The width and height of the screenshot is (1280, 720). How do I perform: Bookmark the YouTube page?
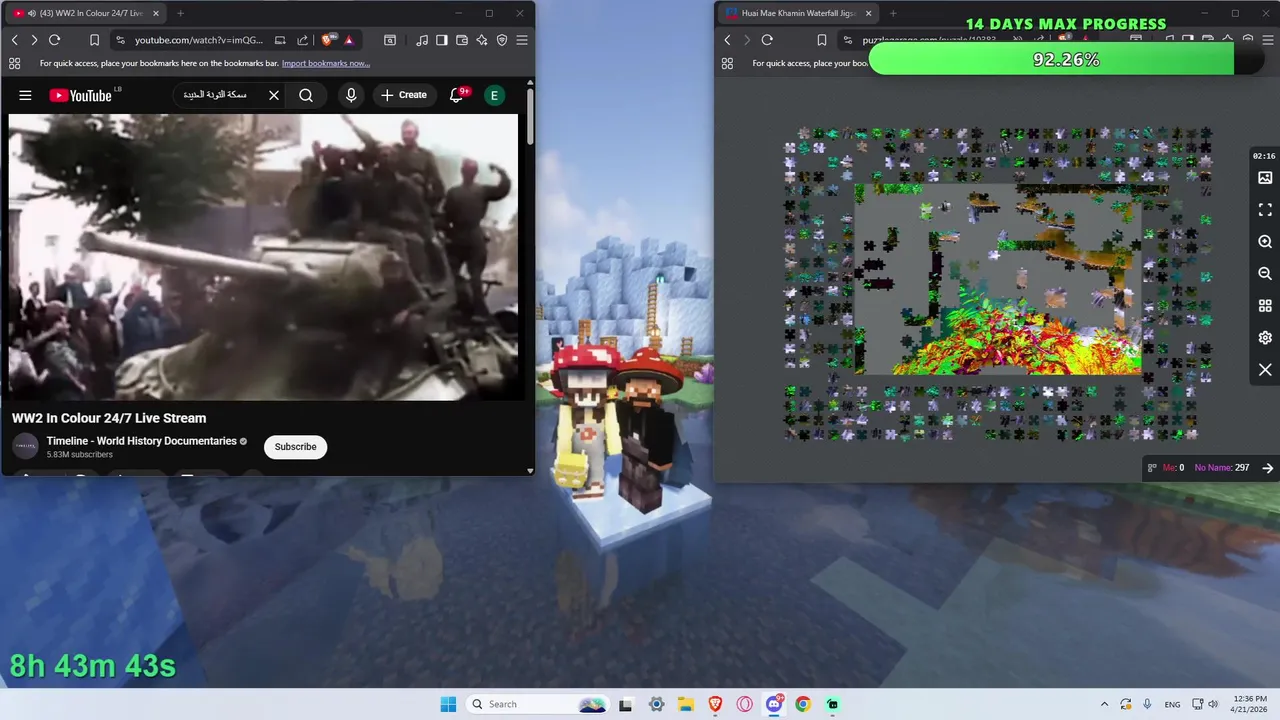[94, 40]
